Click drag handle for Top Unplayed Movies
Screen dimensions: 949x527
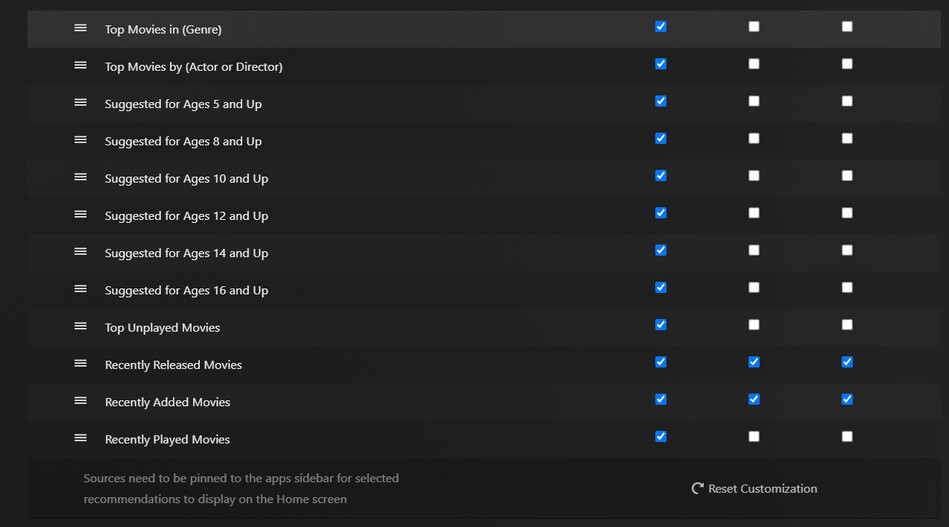[x=80, y=326]
